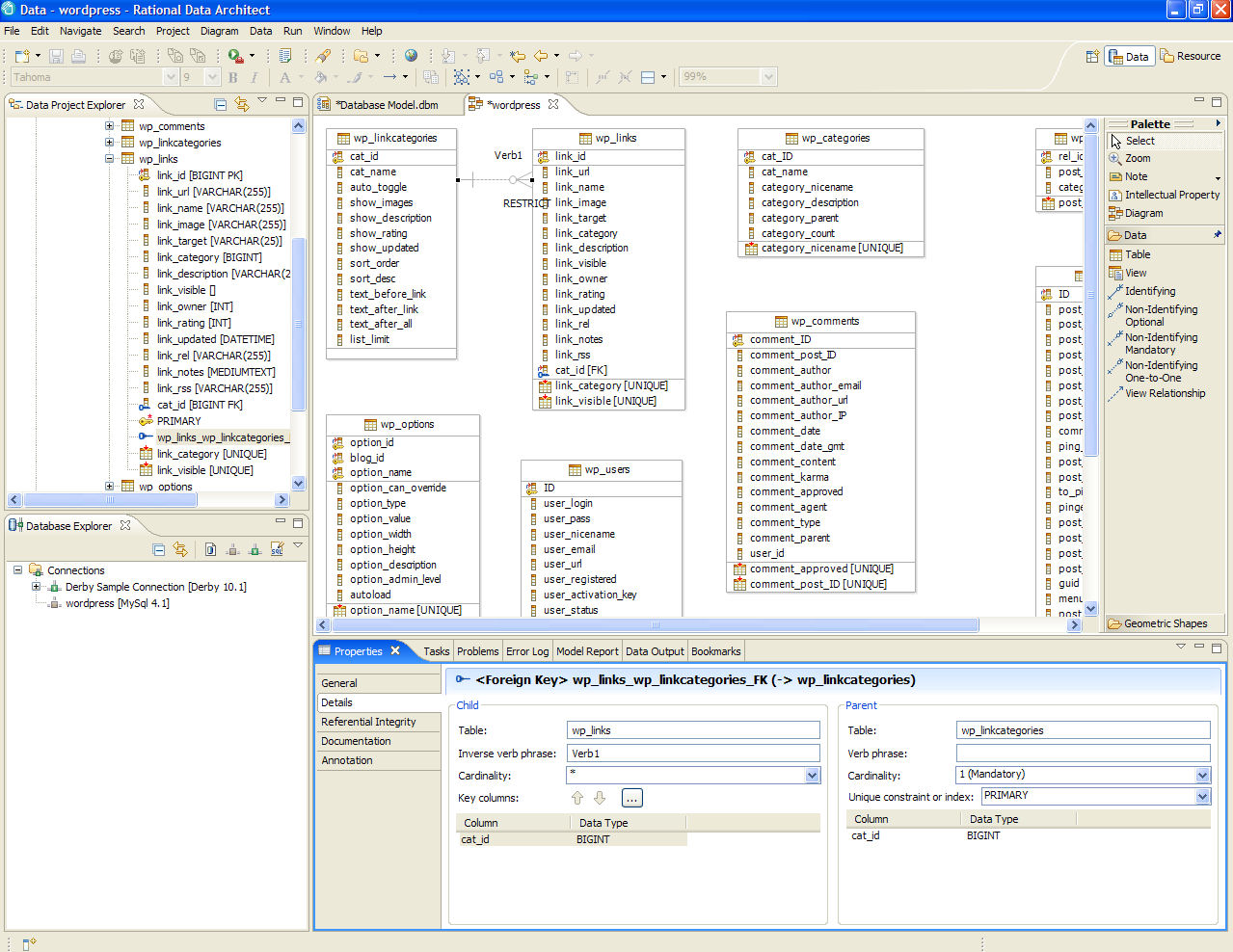1233x952 pixels.
Task: Click the Run/launch toolbar icon
Action: pos(235,56)
